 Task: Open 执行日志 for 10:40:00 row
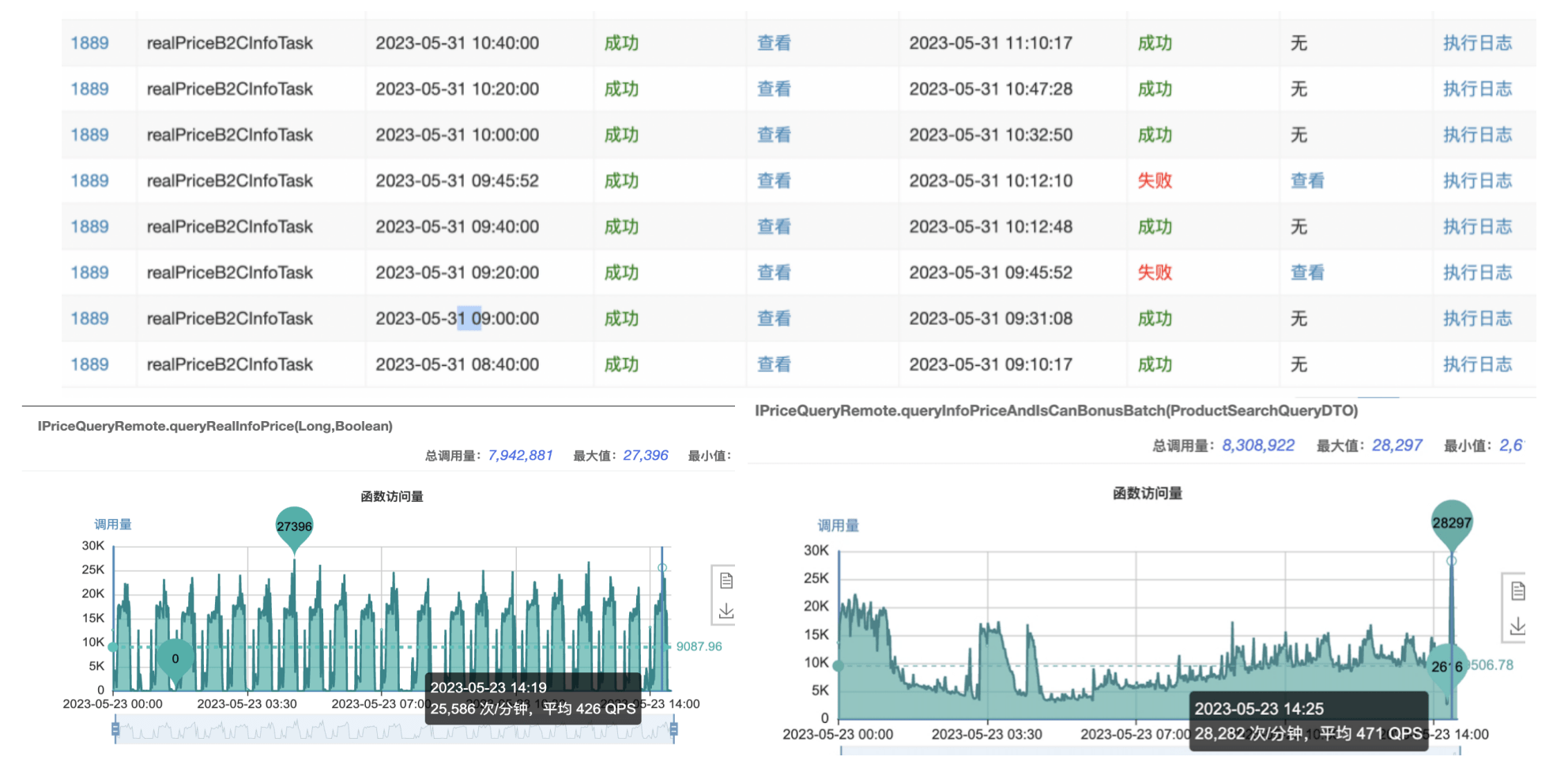(1477, 43)
